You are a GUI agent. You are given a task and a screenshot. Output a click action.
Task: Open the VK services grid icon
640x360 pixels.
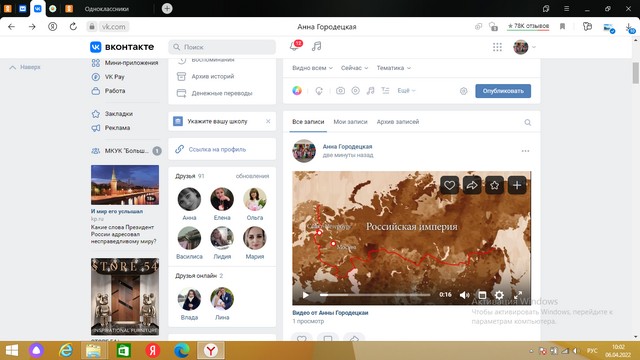pyautogui.click(x=497, y=47)
